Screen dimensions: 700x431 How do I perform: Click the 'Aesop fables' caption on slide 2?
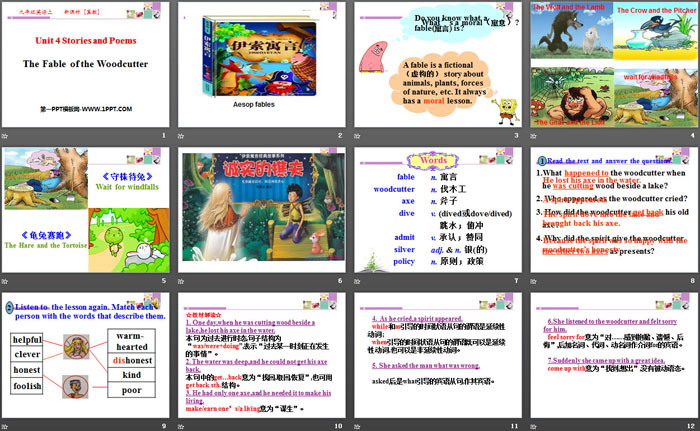pos(254,105)
